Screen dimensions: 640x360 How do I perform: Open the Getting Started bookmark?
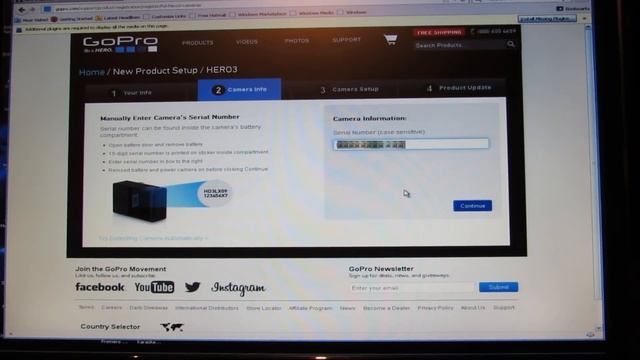[73, 19]
